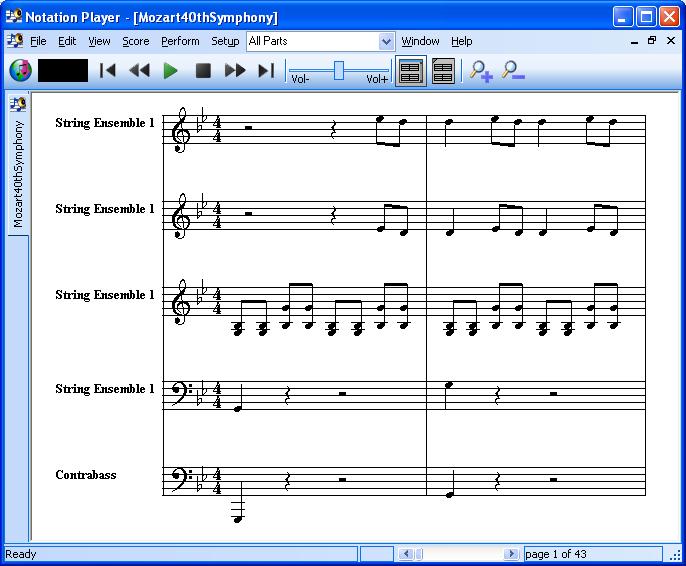Click 'page 1 of 43' status text

(x=556, y=554)
